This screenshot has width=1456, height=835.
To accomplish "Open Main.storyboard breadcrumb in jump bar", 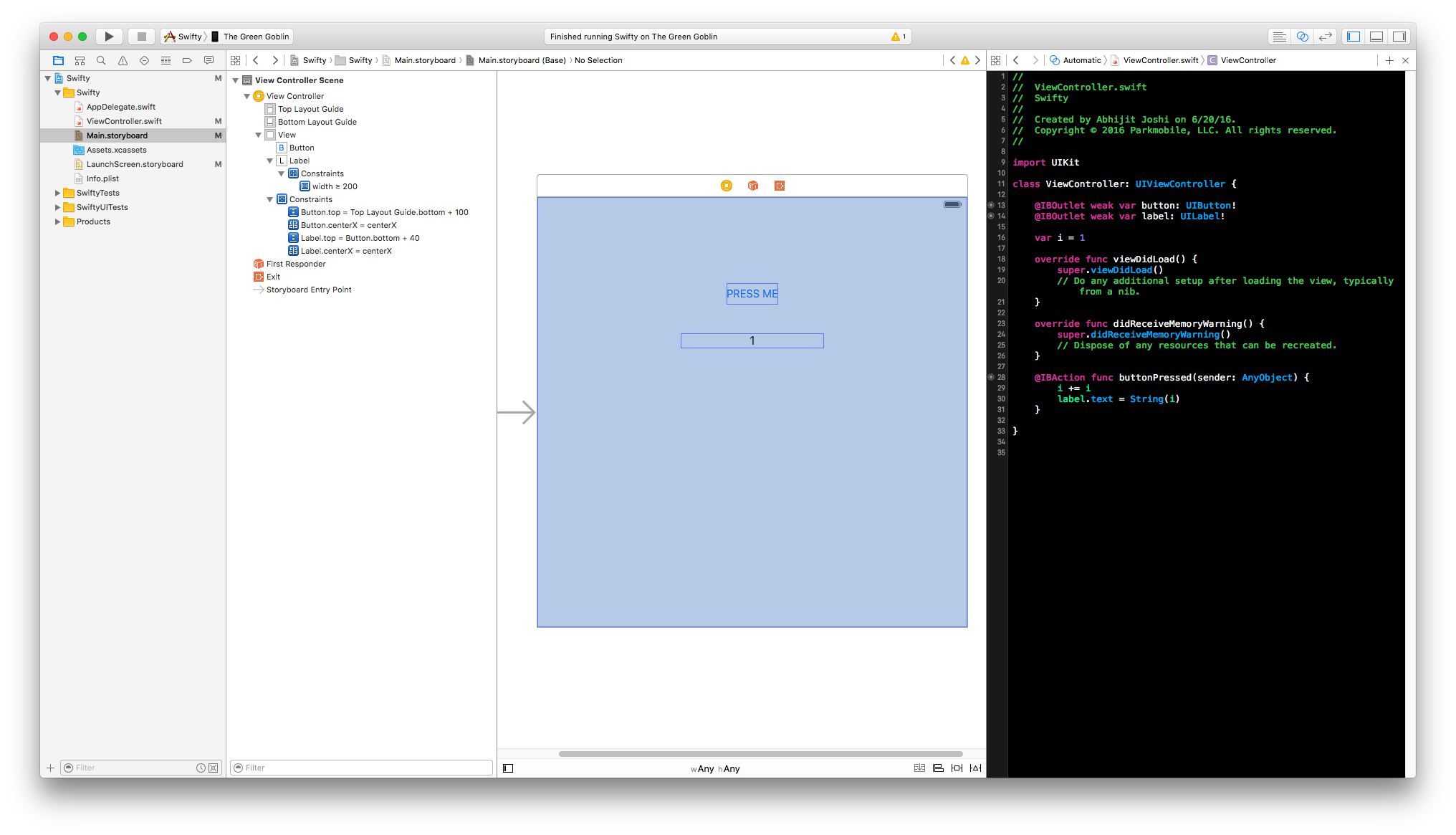I will [x=419, y=60].
